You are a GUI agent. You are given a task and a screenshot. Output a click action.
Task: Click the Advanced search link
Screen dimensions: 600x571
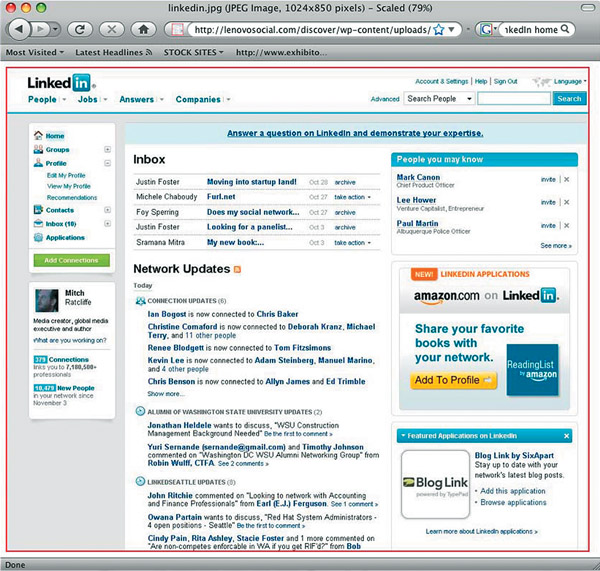(385, 99)
